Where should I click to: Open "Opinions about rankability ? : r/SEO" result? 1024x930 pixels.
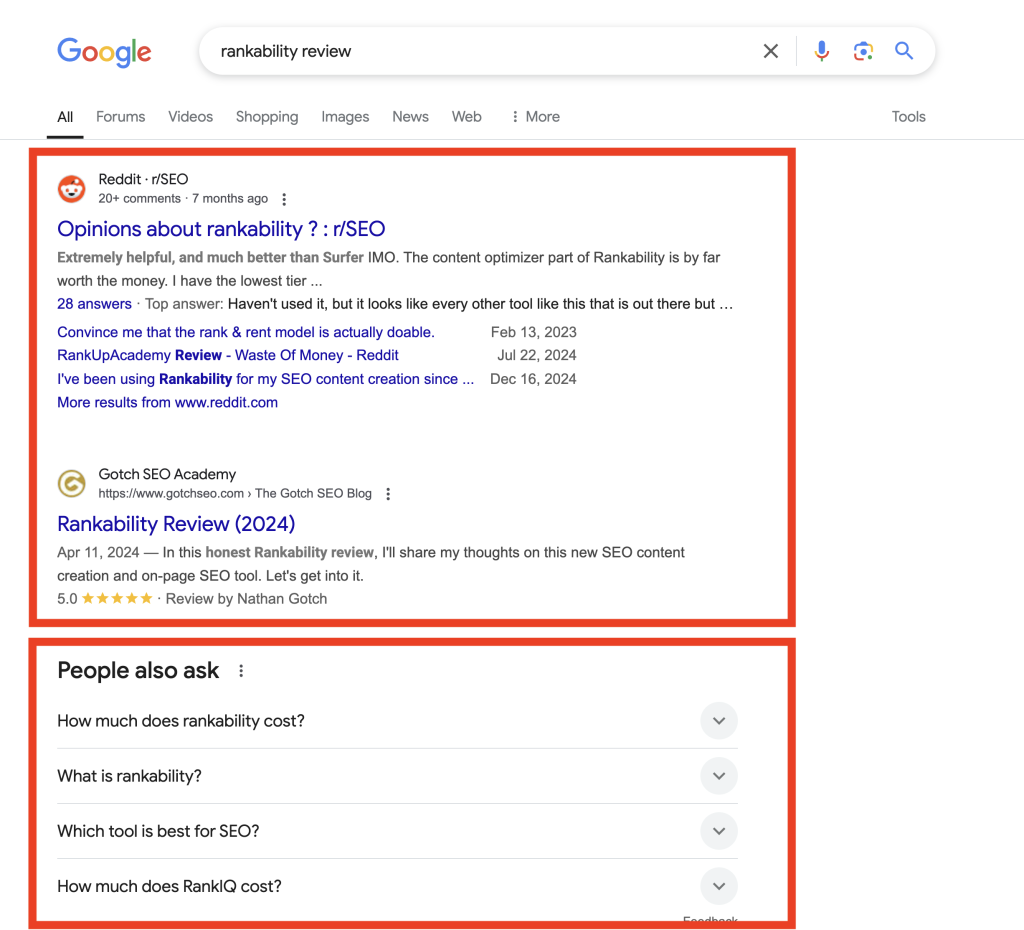[x=221, y=229]
